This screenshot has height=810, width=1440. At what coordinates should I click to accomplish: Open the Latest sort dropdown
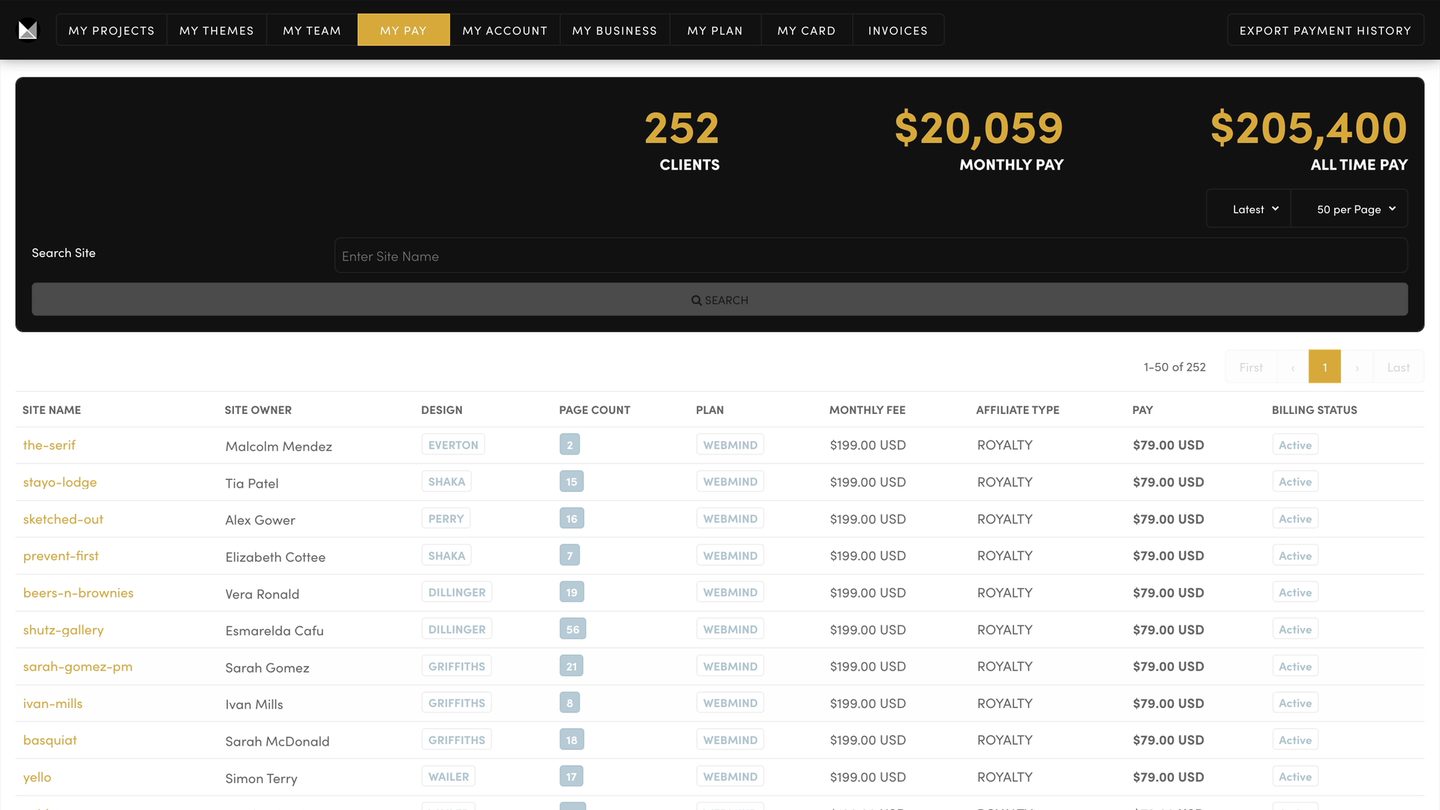(1254, 209)
